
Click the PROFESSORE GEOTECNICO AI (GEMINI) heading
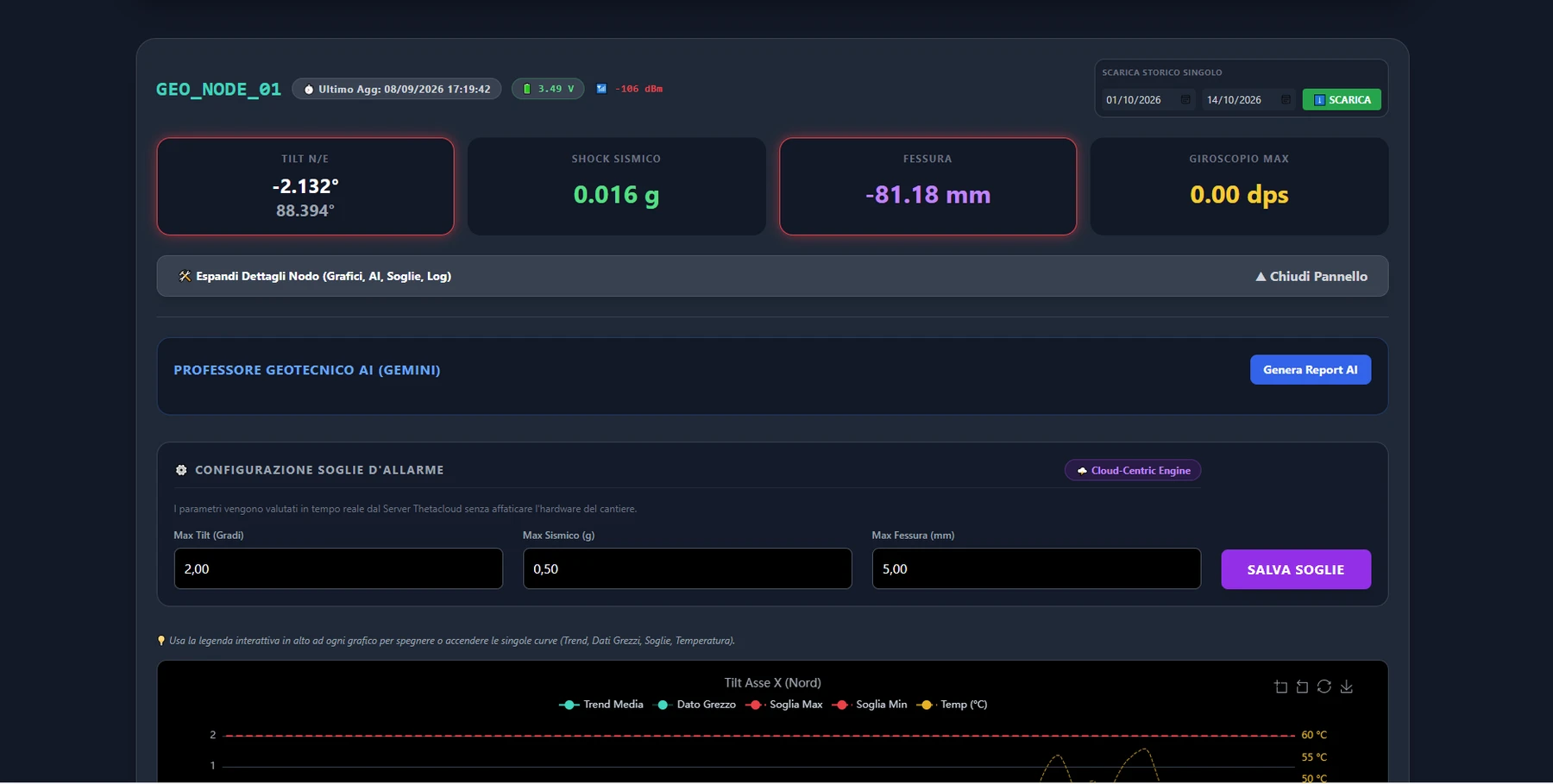pos(307,370)
